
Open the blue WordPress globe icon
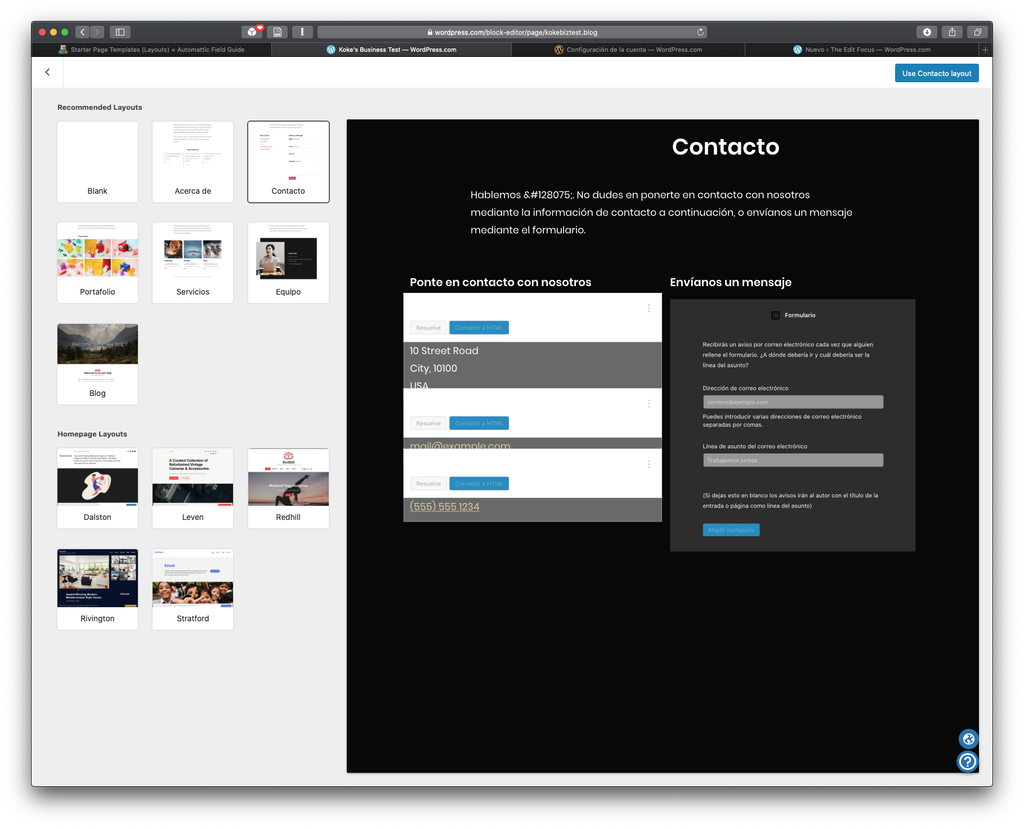967,739
